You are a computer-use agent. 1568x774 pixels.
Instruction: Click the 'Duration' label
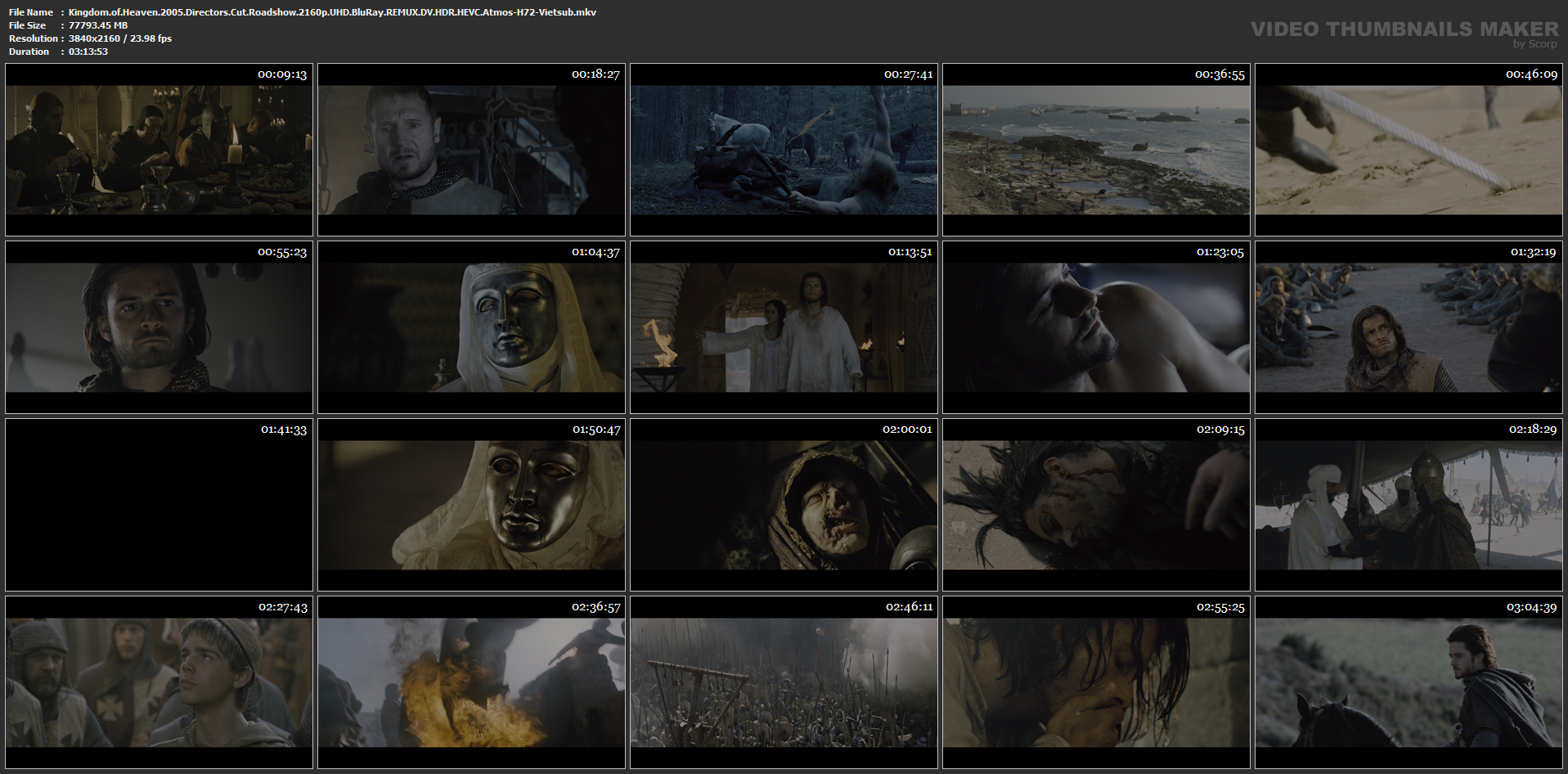(x=29, y=52)
